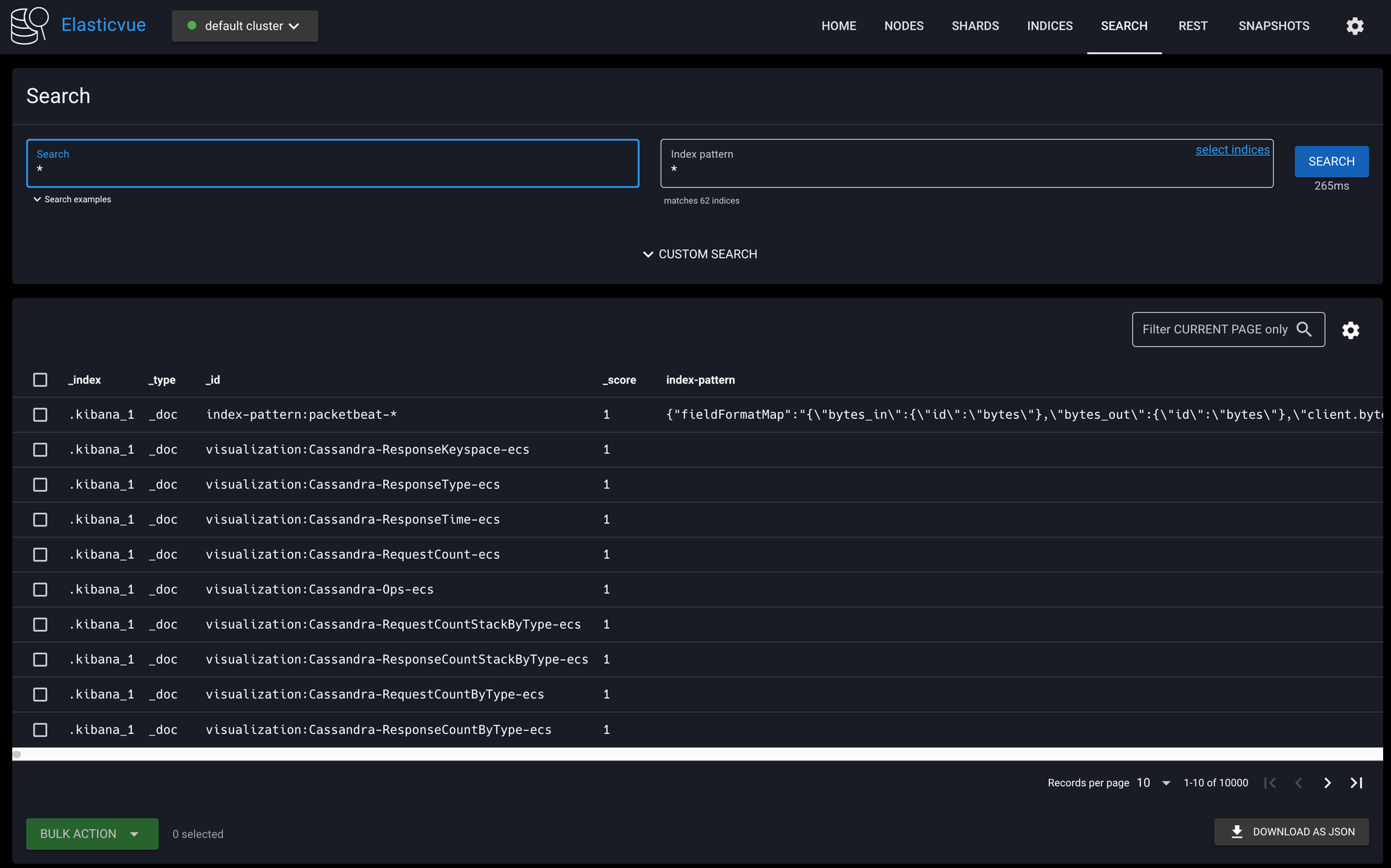Switch to the Indices tab
The image size is (1391, 868).
(1049, 26)
